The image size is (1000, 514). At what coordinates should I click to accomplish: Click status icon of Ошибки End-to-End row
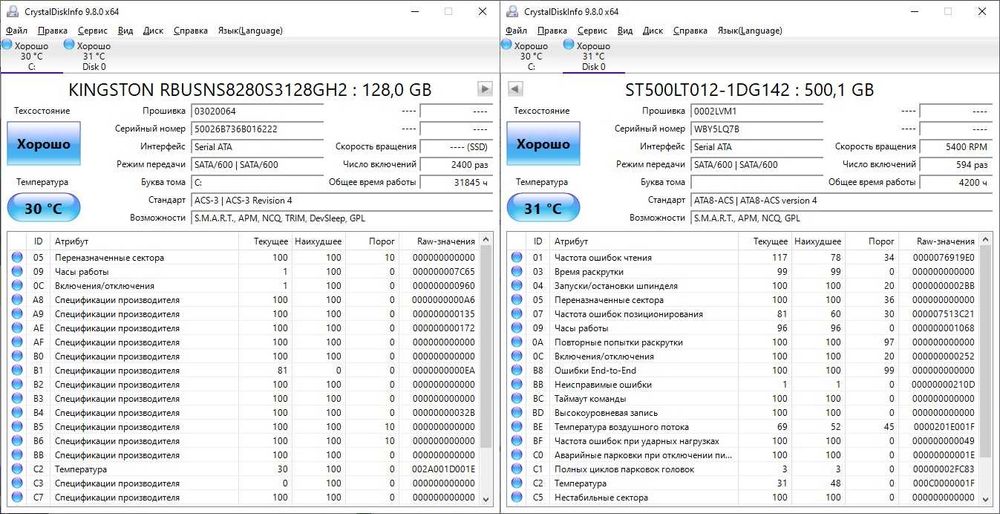point(517,371)
